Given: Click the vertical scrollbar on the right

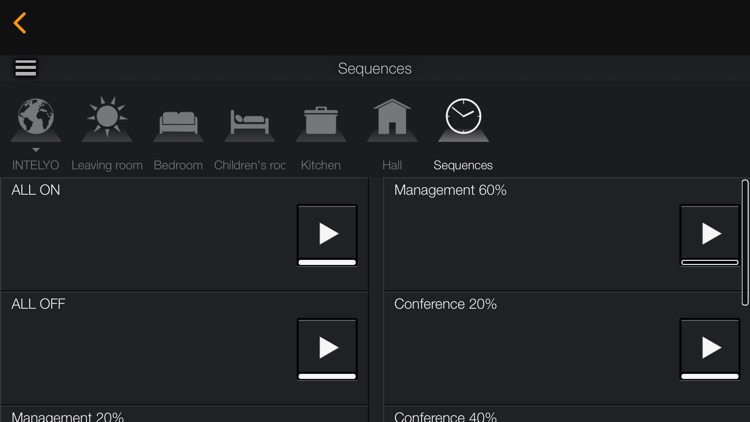Looking at the screenshot, I should point(745,243).
